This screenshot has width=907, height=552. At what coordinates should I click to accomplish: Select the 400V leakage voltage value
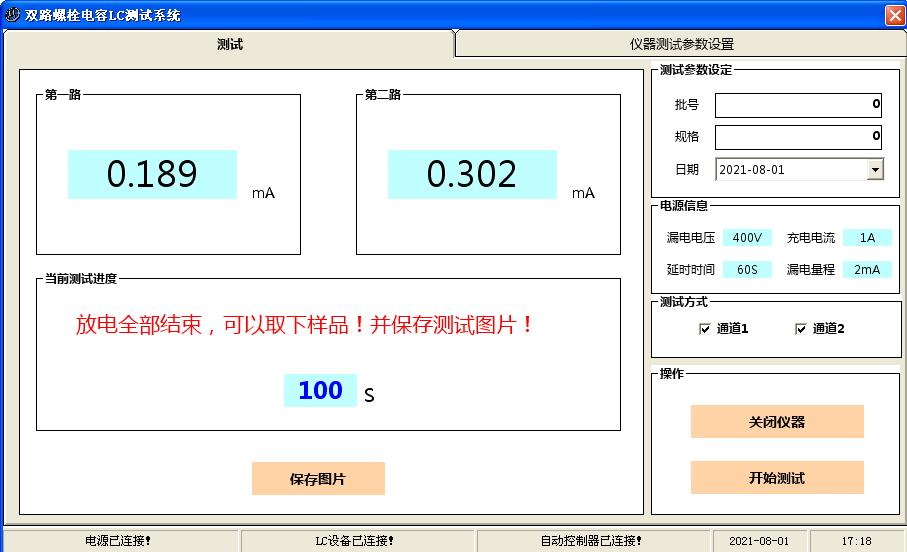click(x=747, y=238)
